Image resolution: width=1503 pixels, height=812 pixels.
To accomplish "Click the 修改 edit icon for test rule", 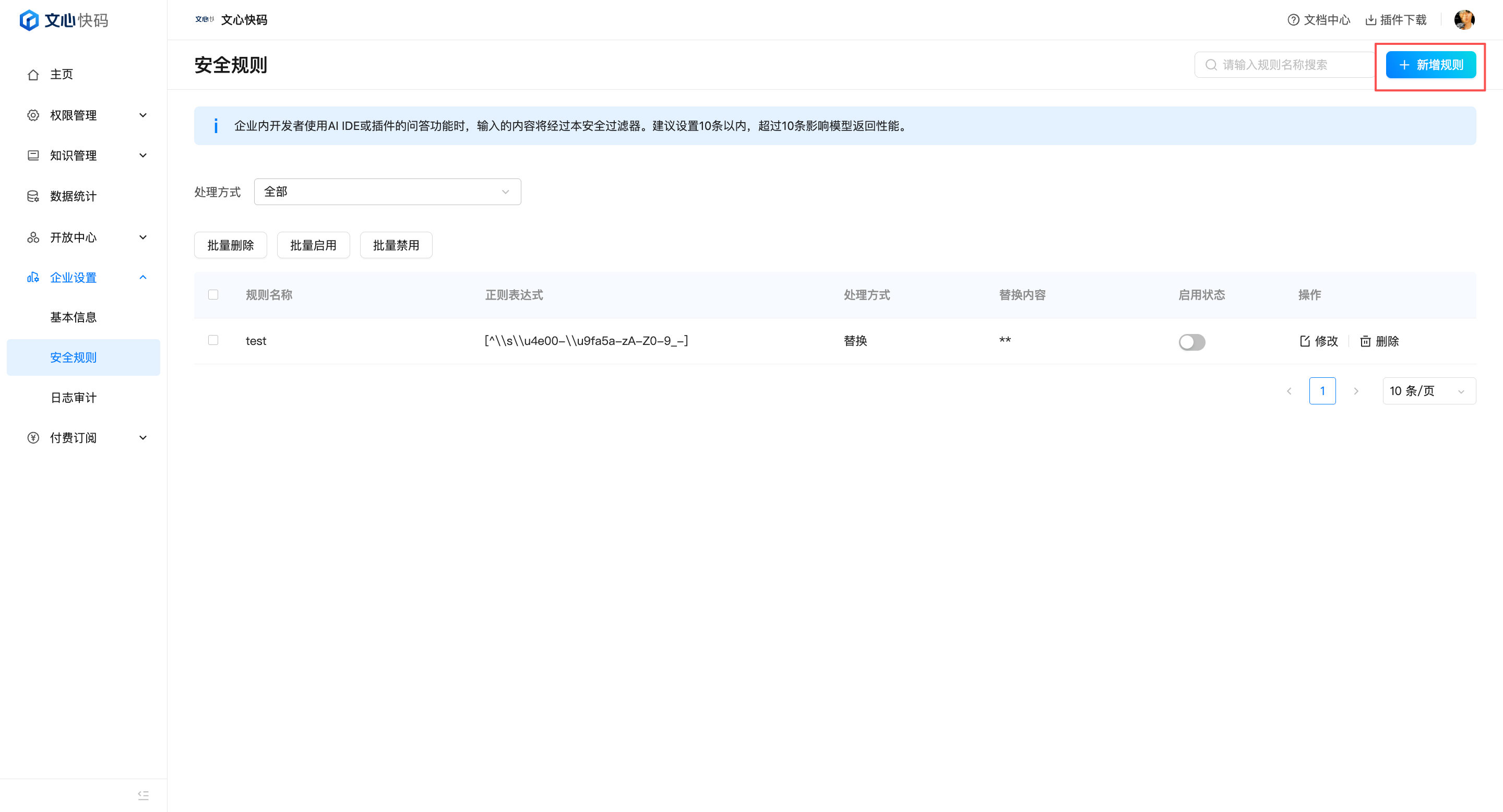I will pos(1305,341).
